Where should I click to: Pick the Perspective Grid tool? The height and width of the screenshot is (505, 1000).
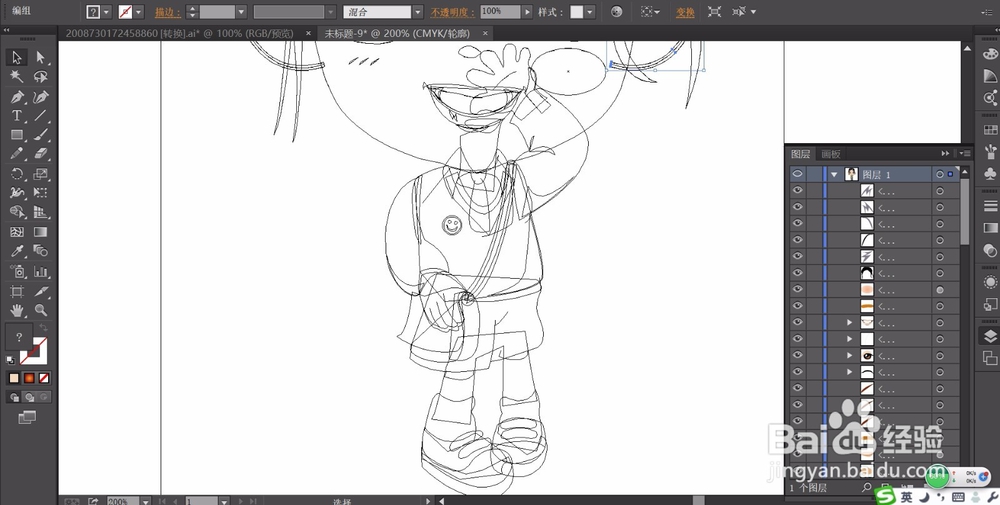click(x=41, y=212)
